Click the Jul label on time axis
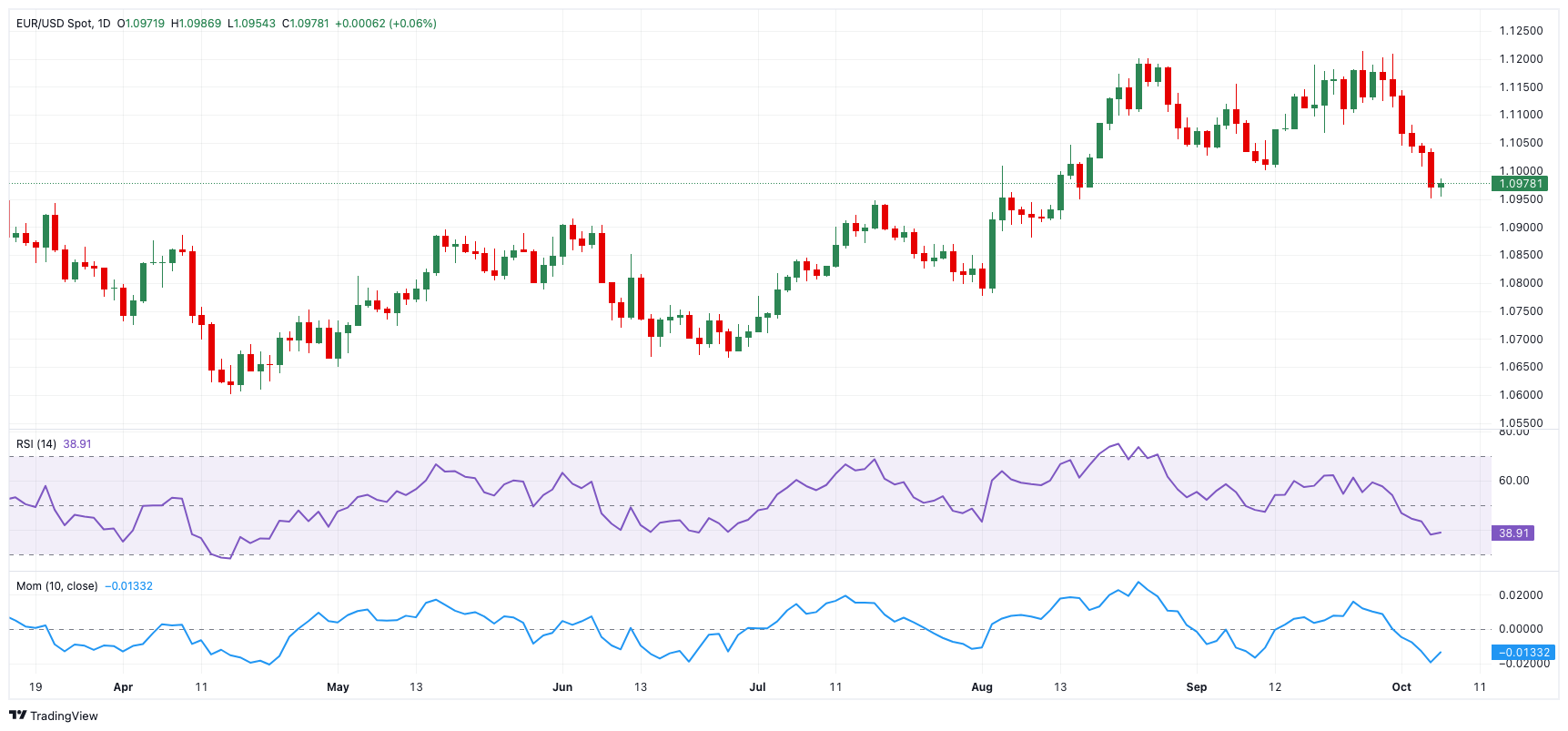 757,687
